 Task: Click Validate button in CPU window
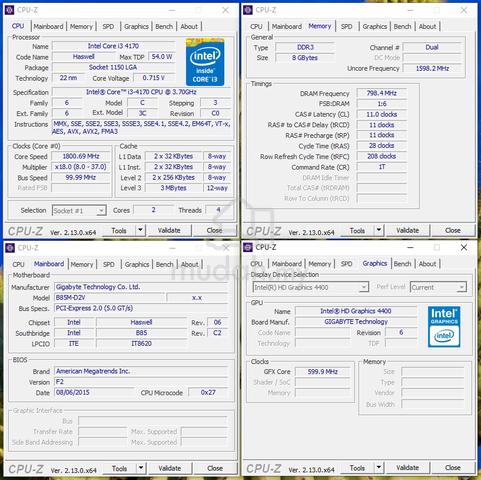pos(169,230)
